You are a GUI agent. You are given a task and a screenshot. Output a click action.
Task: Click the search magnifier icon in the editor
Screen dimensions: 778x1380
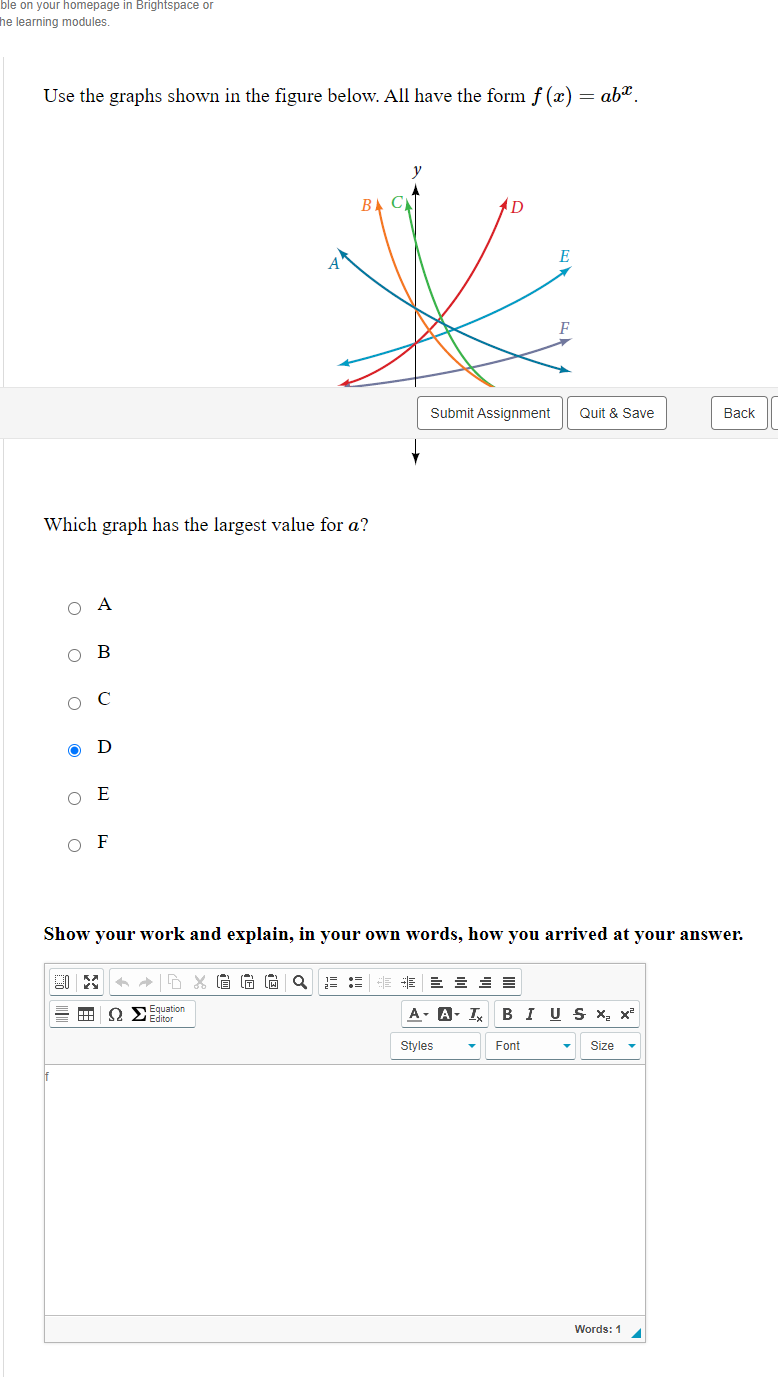[x=297, y=981]
